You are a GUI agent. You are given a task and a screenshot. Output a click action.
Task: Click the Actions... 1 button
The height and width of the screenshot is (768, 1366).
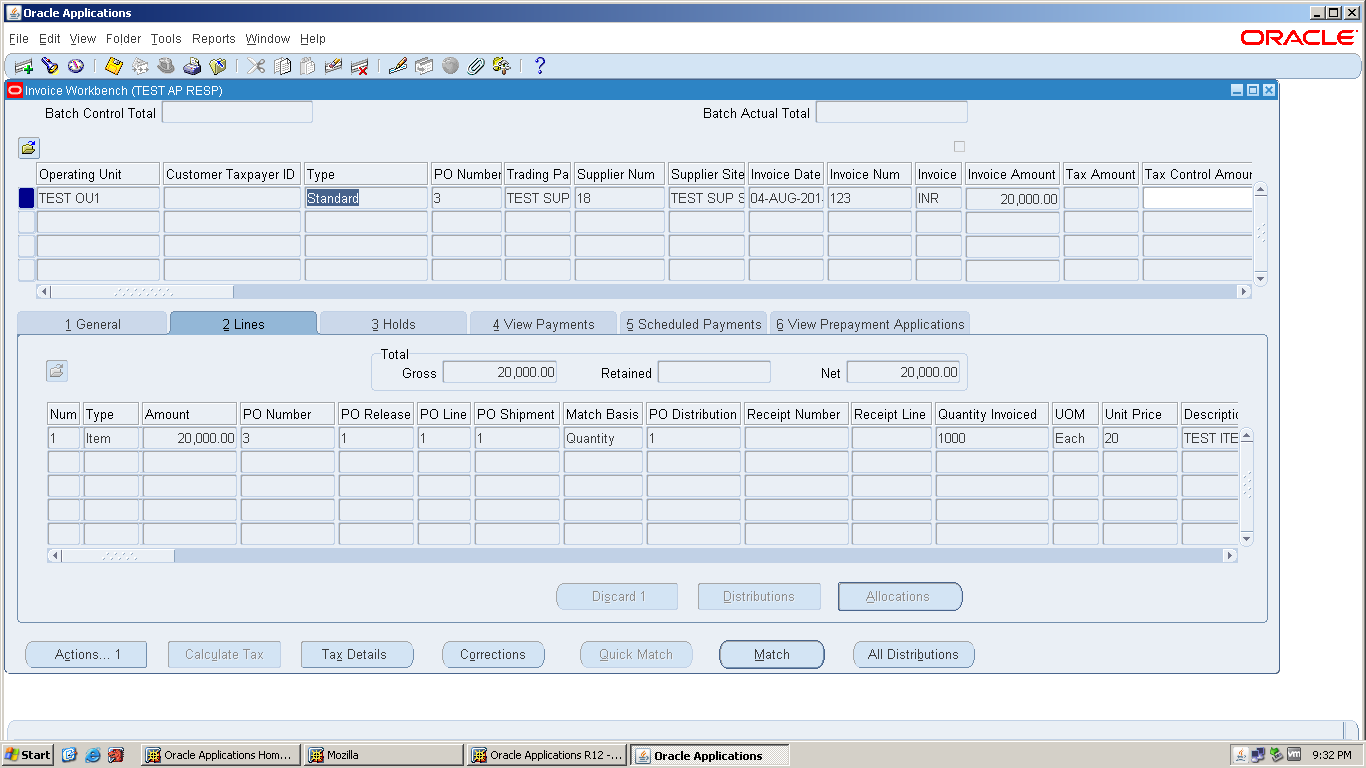tap(87, 655)
